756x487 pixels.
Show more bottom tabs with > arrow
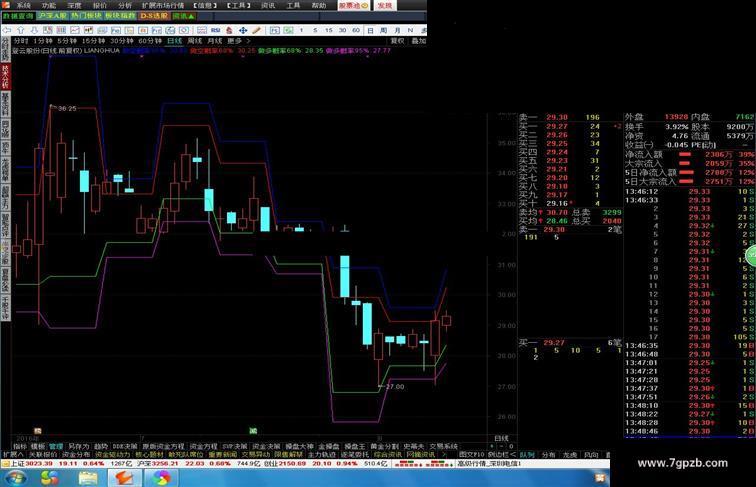point(444,455)
